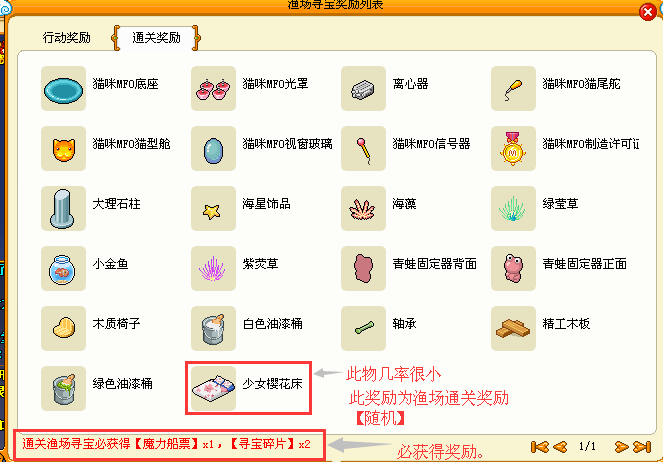The height and width of the screenshot is (462, 663).
Task: Select the 海星饰品 star icon
Action: [x=213, y=209]
